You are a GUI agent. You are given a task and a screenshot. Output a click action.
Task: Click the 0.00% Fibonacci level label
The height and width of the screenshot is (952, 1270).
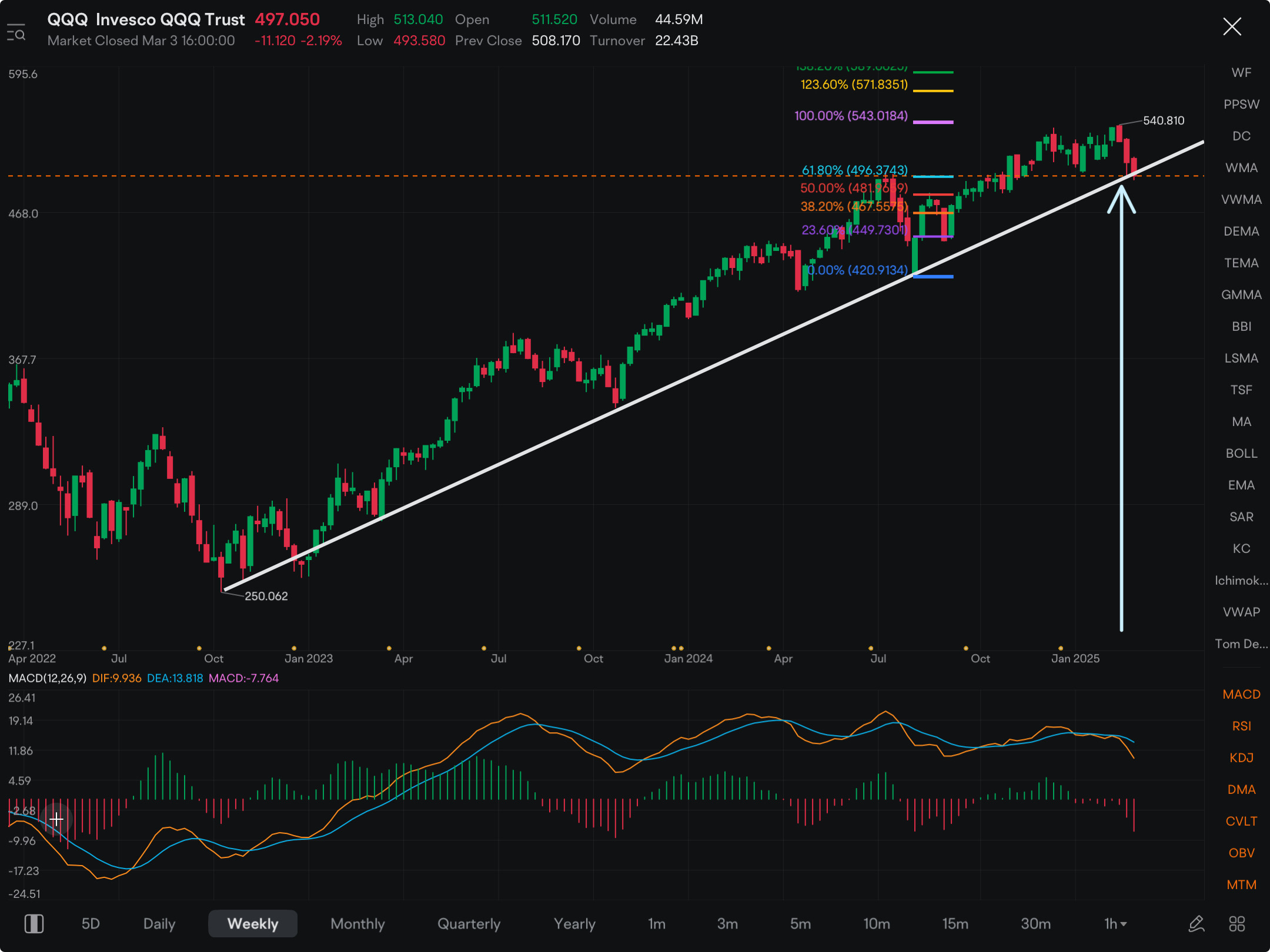click(x=858, y=270)
